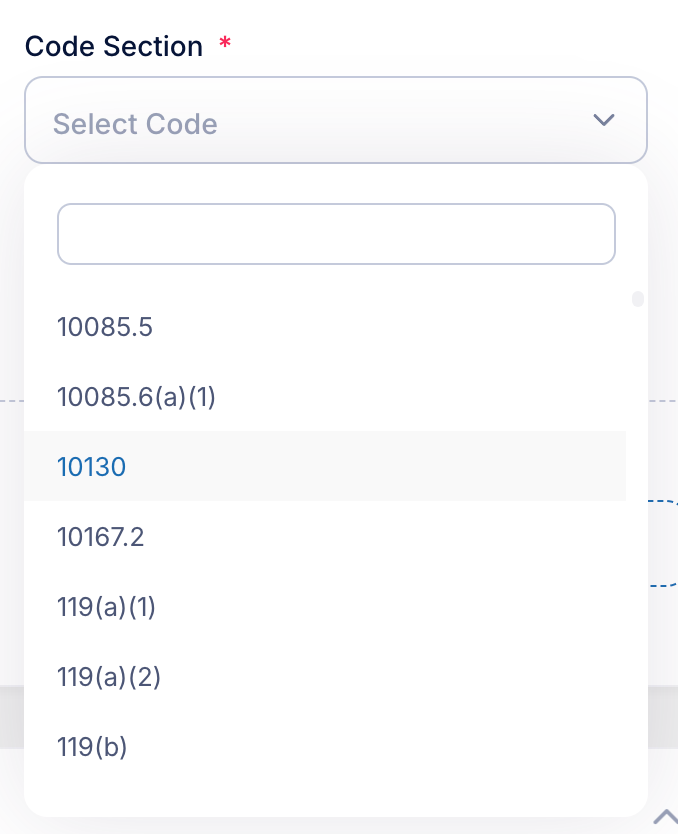Click the dashed blue outlined area at right
The width and height of the screenshot is (678, 834).
(663, 543)
